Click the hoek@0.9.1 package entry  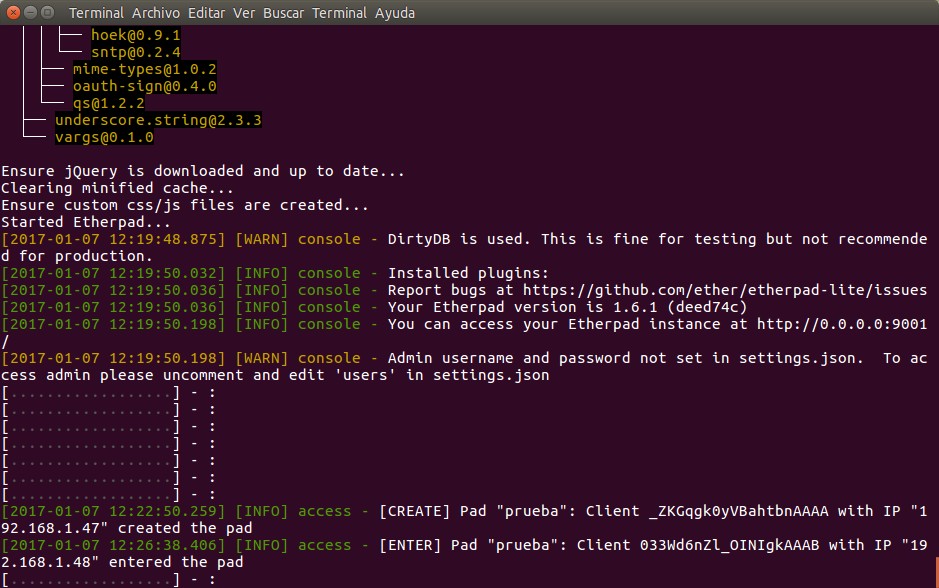click(121, 35)
